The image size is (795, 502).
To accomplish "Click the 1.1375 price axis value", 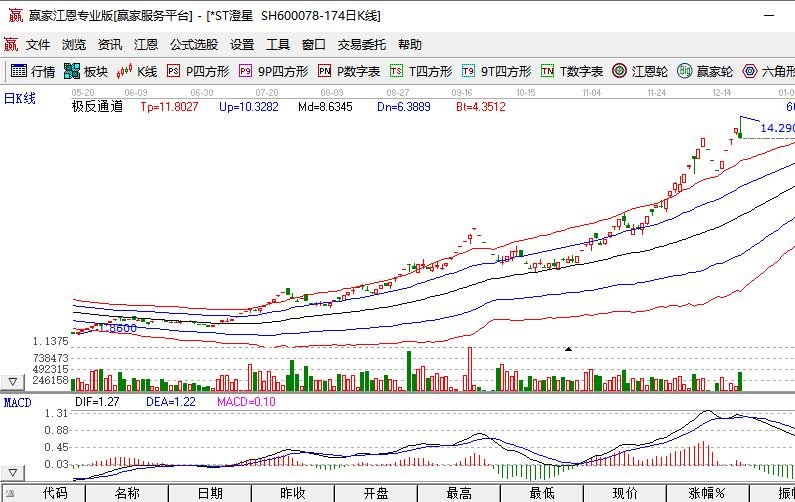I will [50, 341].
